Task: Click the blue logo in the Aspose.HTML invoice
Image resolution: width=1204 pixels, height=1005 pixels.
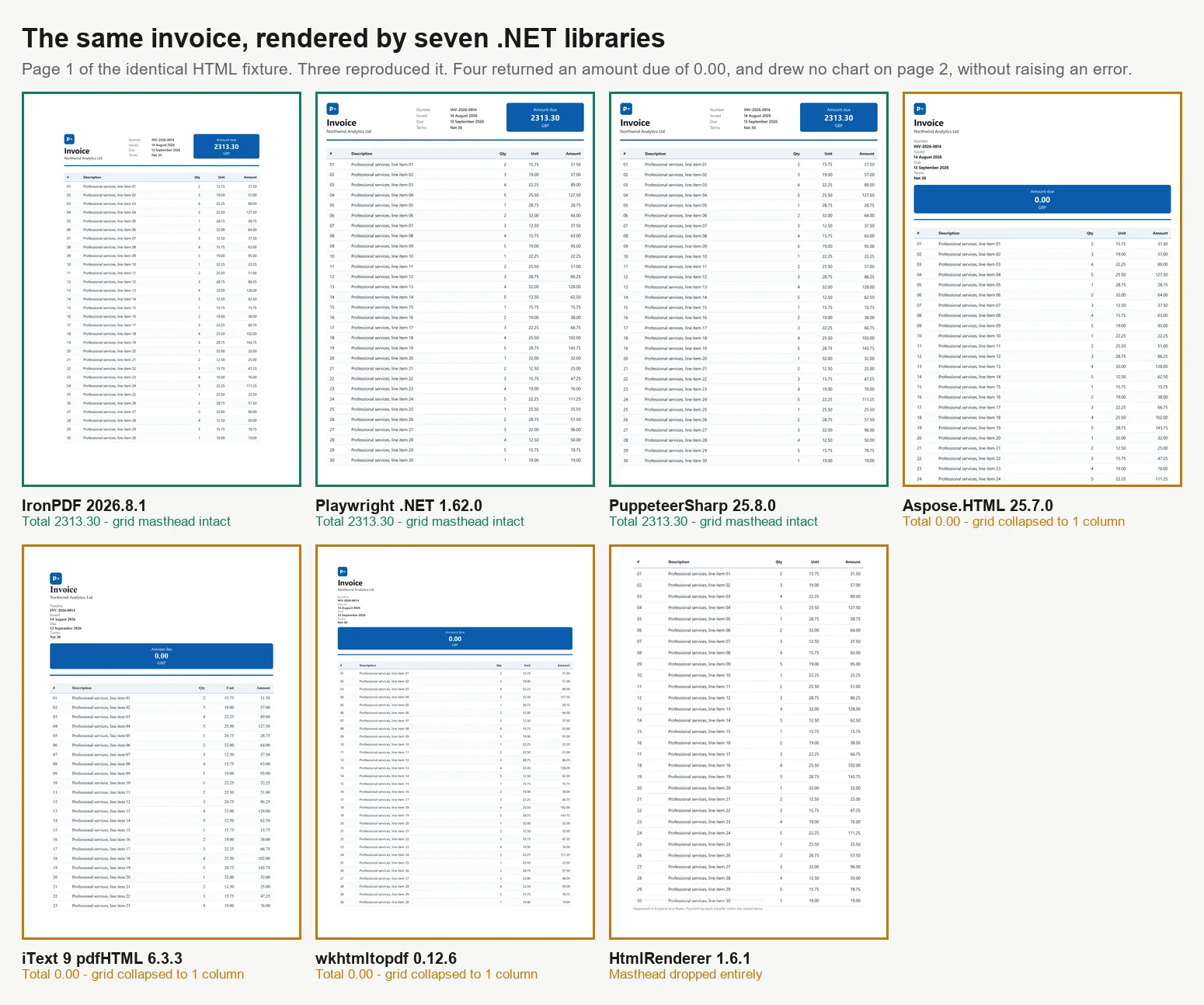Action: [920, 110]
